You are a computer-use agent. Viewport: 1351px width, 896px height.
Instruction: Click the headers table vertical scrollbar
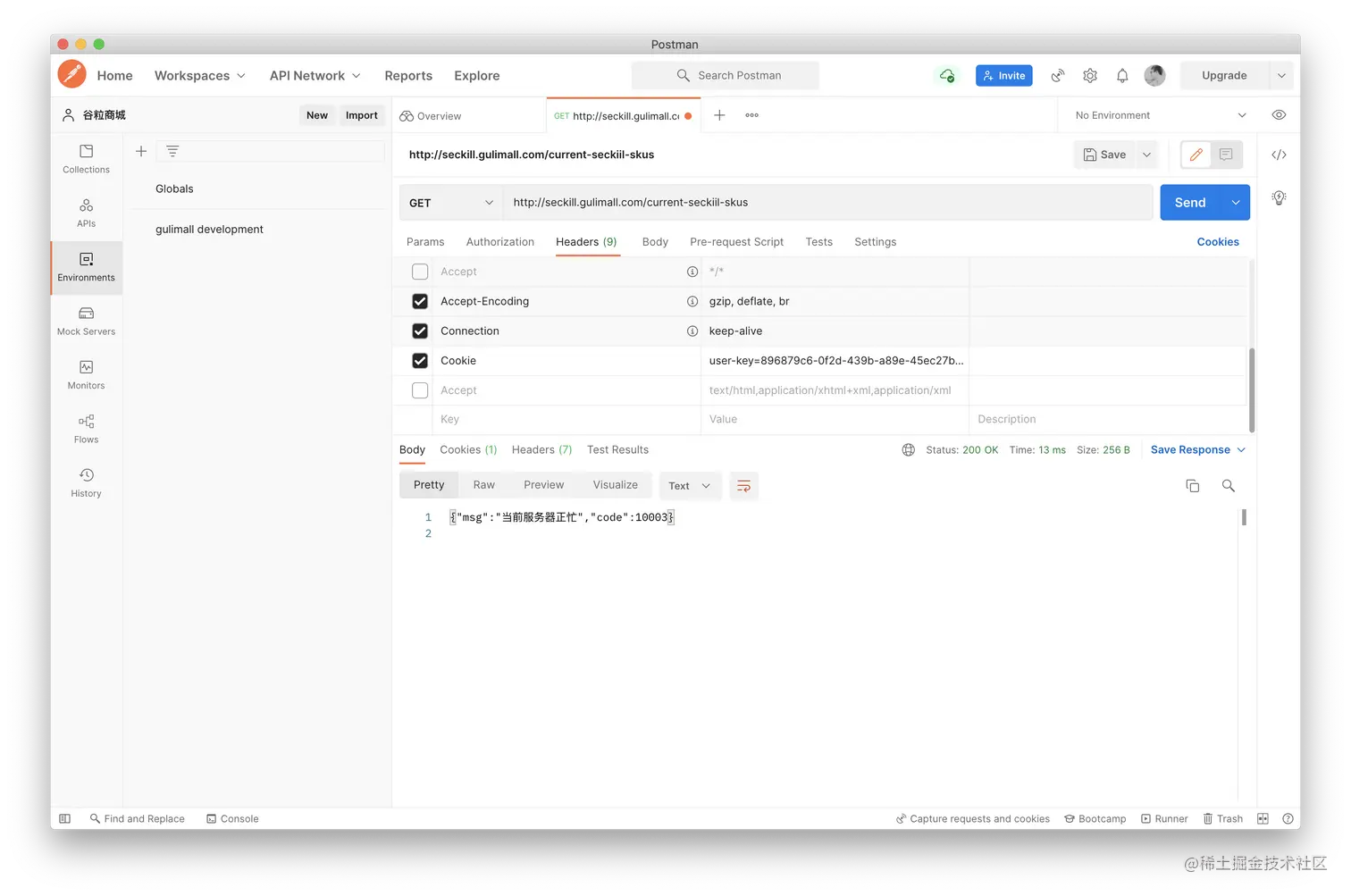[x=1252, y=389]
